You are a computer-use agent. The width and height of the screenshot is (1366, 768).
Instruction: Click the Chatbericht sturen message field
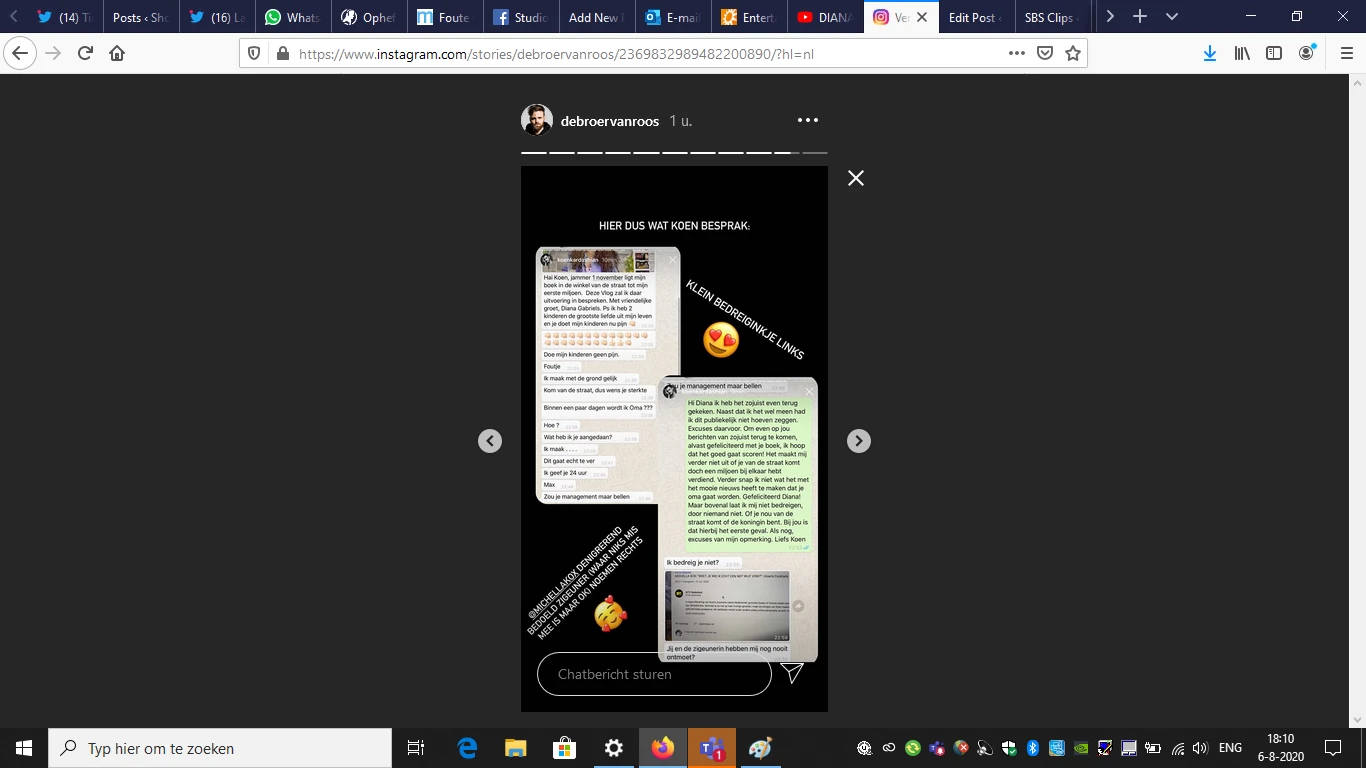654,674
